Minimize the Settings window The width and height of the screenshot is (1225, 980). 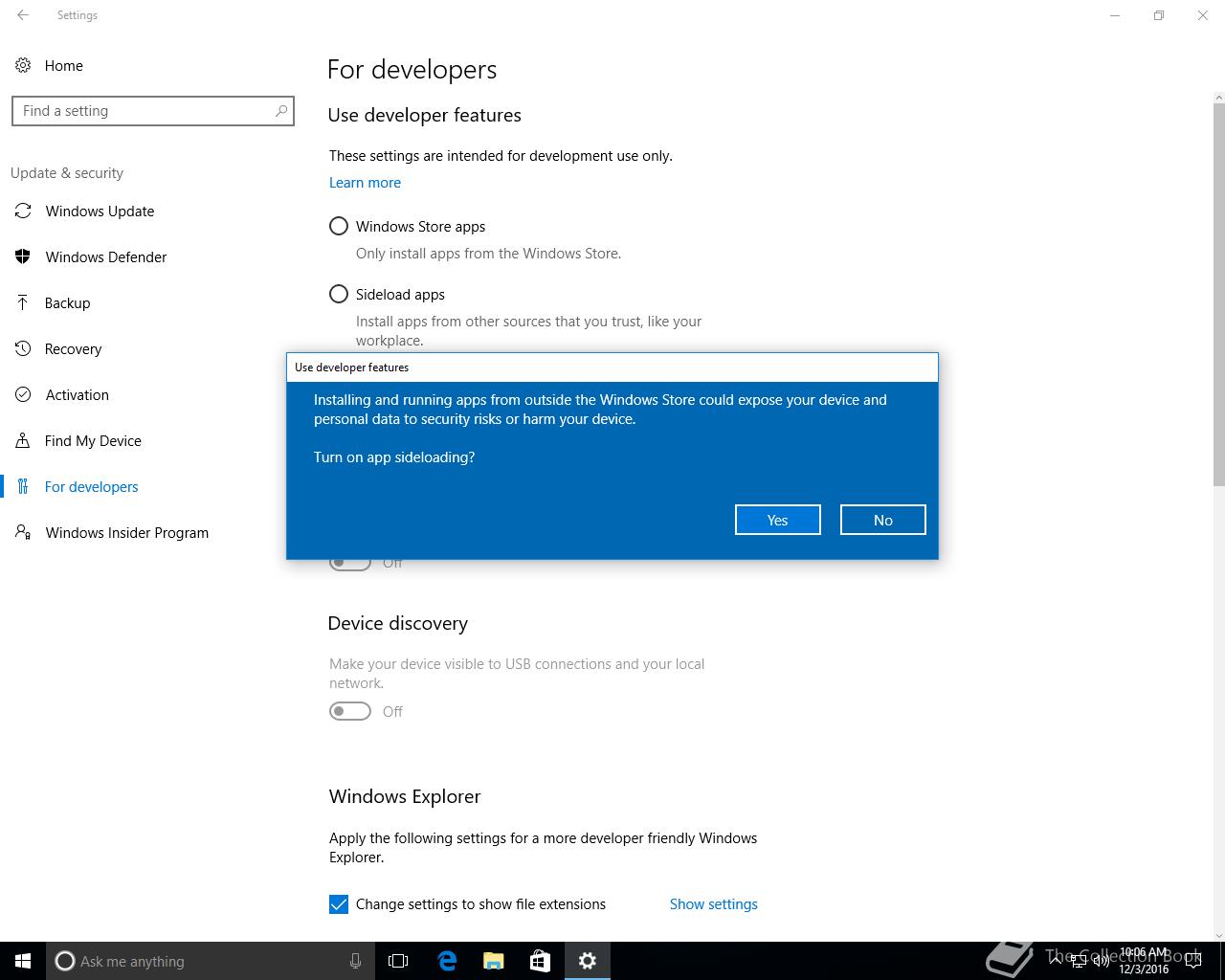click(1115, 15)
